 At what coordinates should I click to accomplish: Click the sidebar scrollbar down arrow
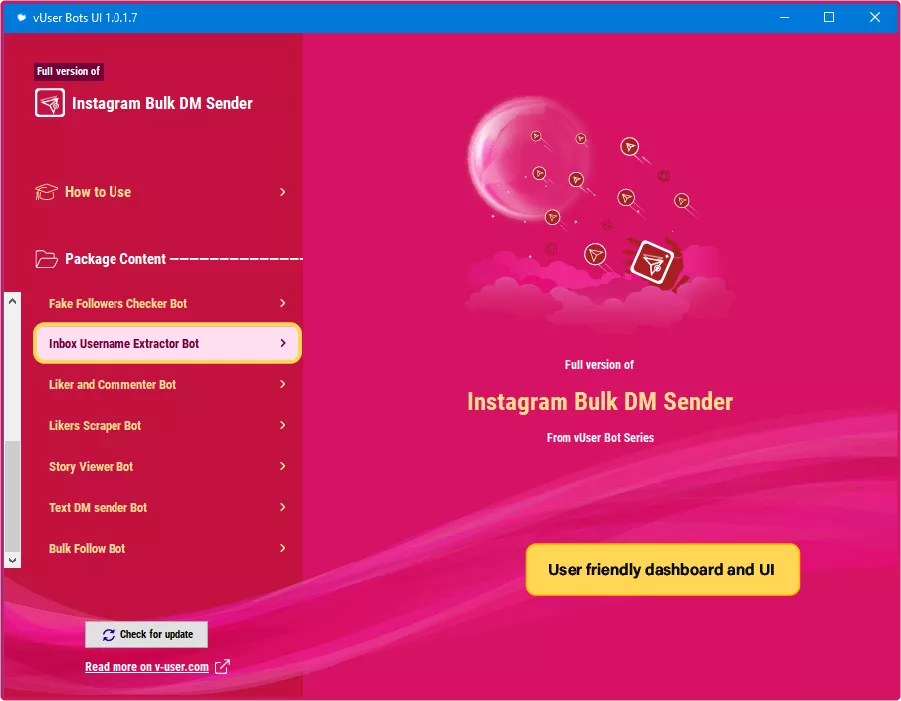[12, 560]
